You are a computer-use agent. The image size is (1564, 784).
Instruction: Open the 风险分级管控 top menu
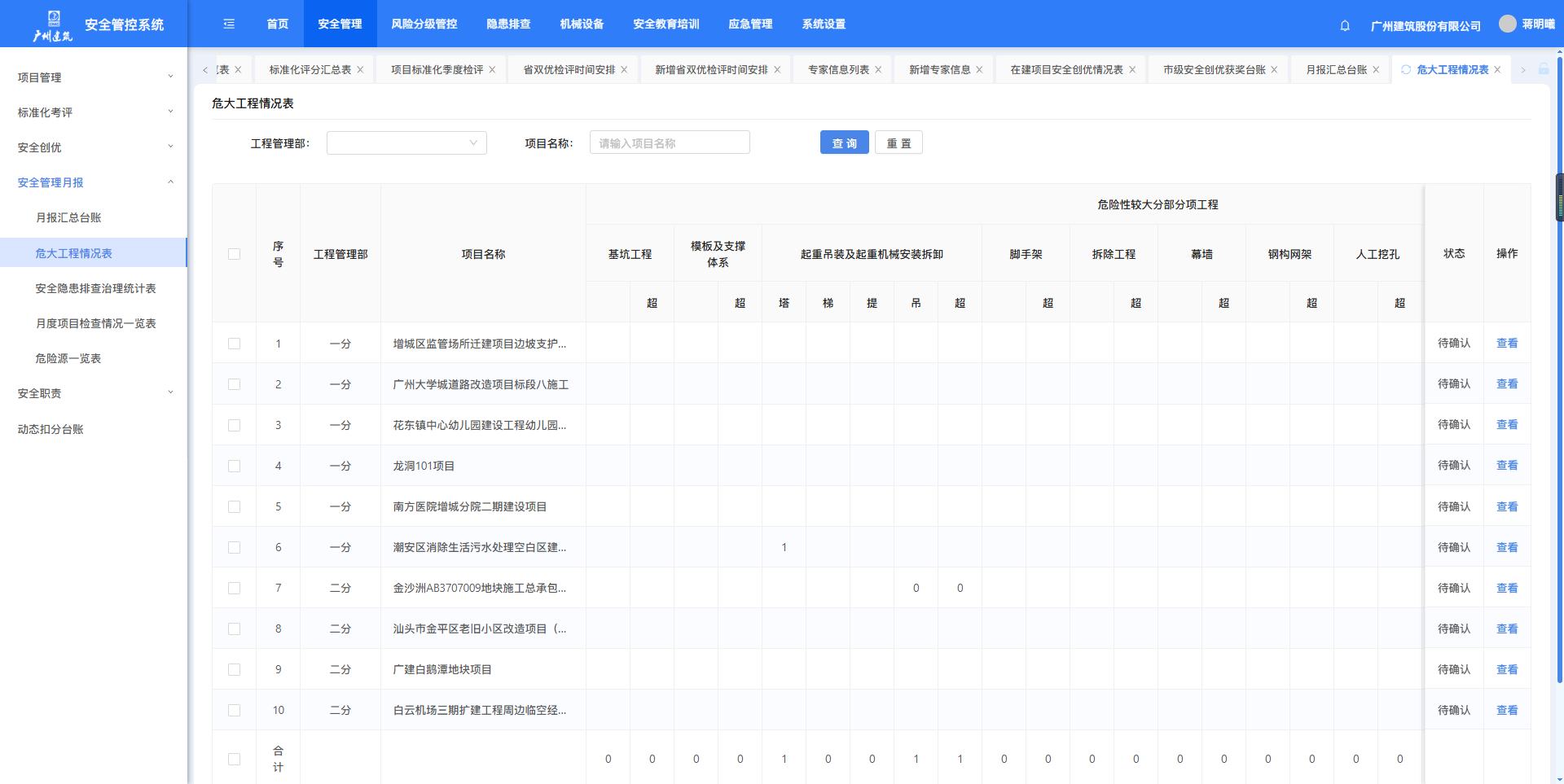424,24
